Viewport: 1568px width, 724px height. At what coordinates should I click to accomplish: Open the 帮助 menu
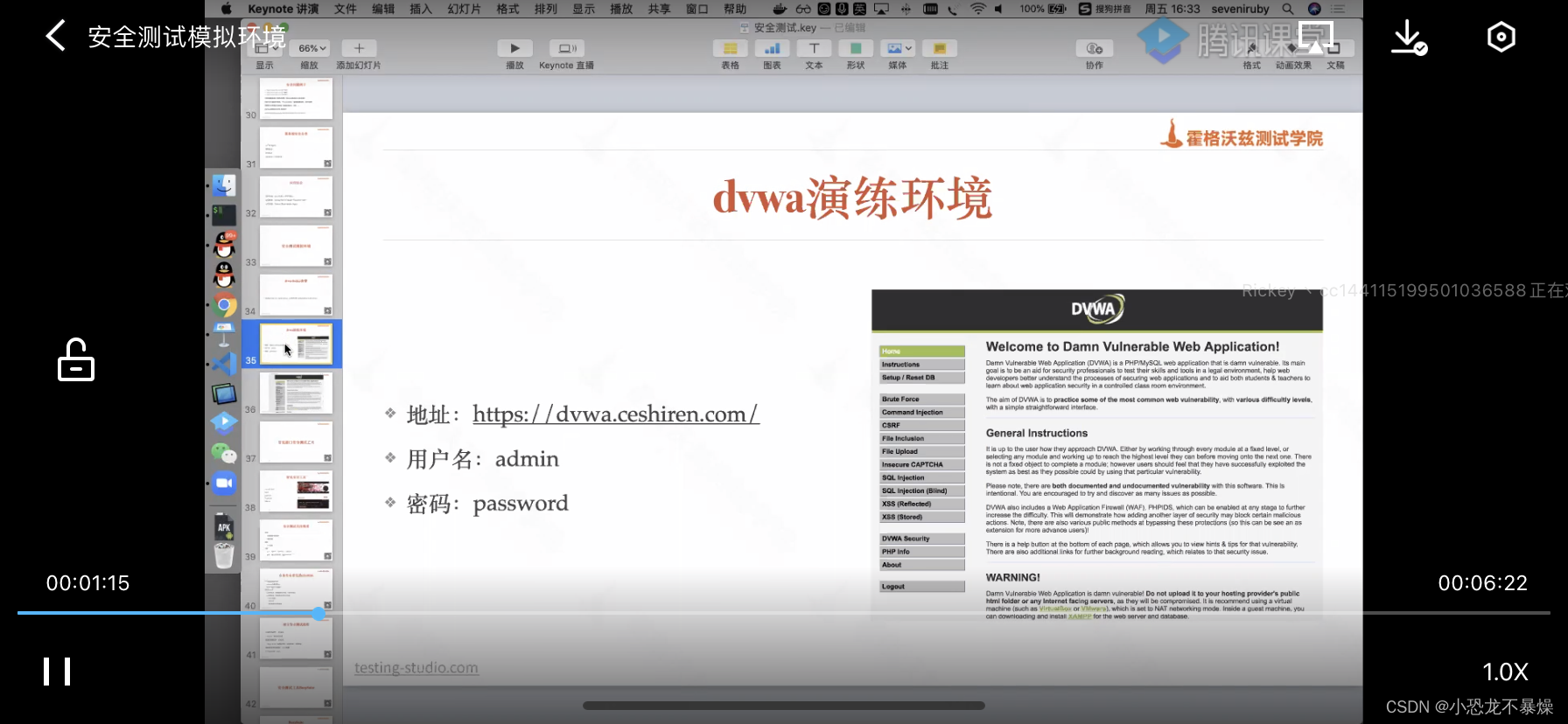[735, 9]
